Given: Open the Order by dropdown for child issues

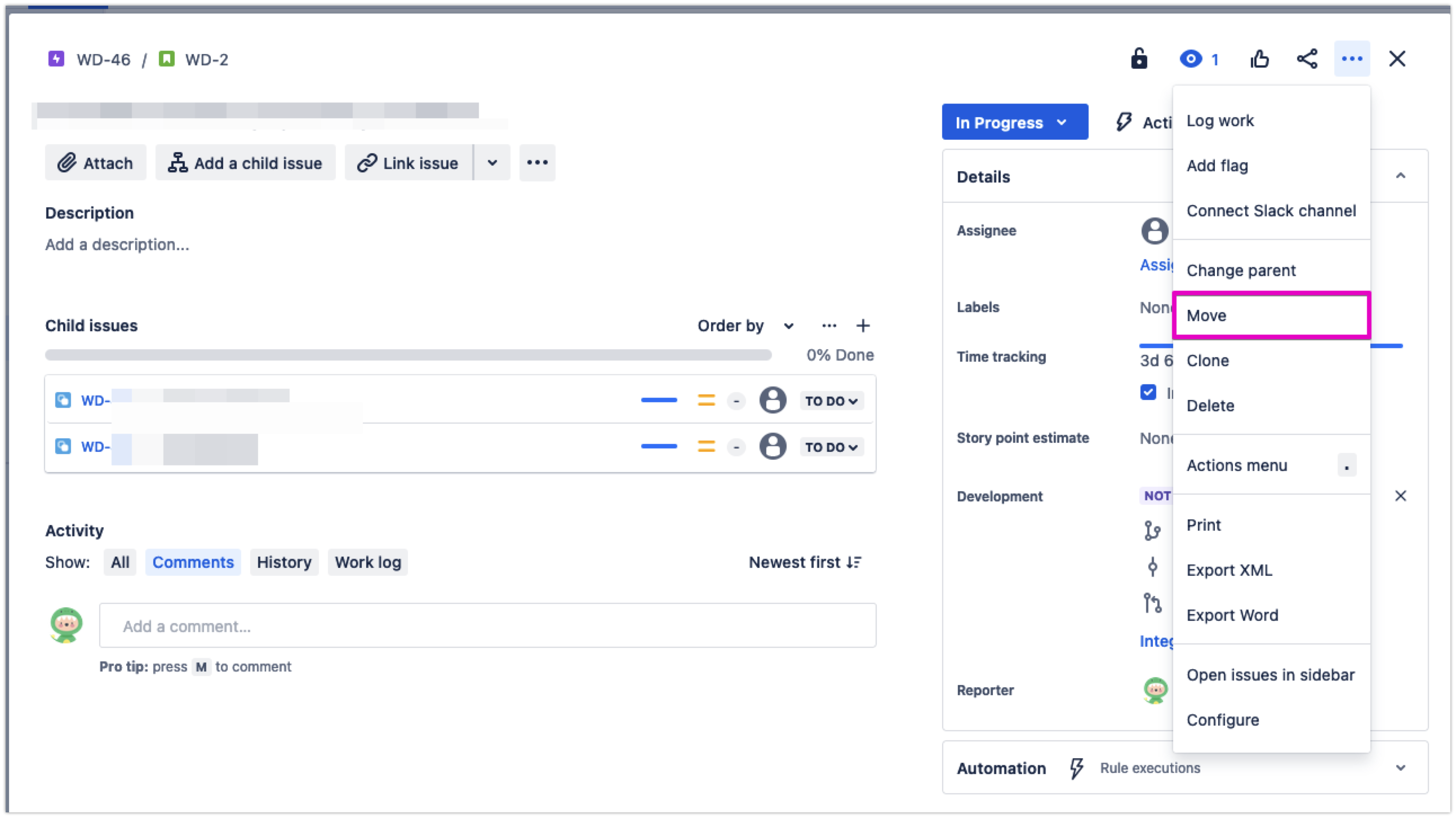Looking at the screenshot, I should tap(745, 326).
